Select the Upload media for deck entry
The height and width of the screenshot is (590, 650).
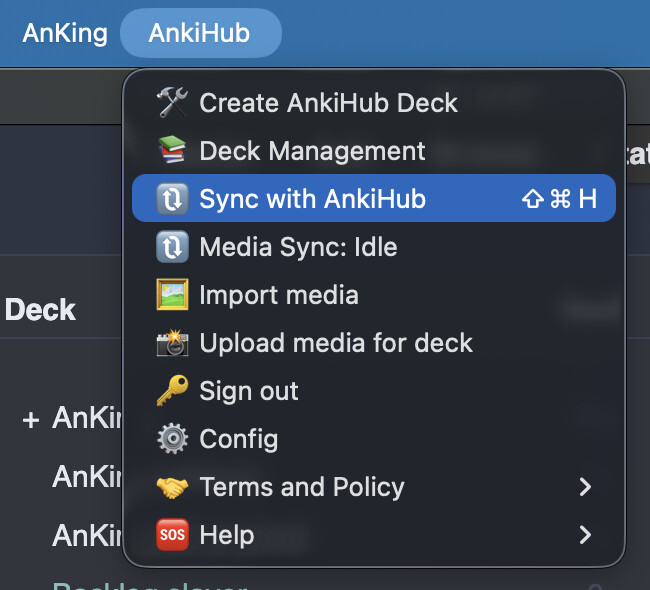click(336, 343)
